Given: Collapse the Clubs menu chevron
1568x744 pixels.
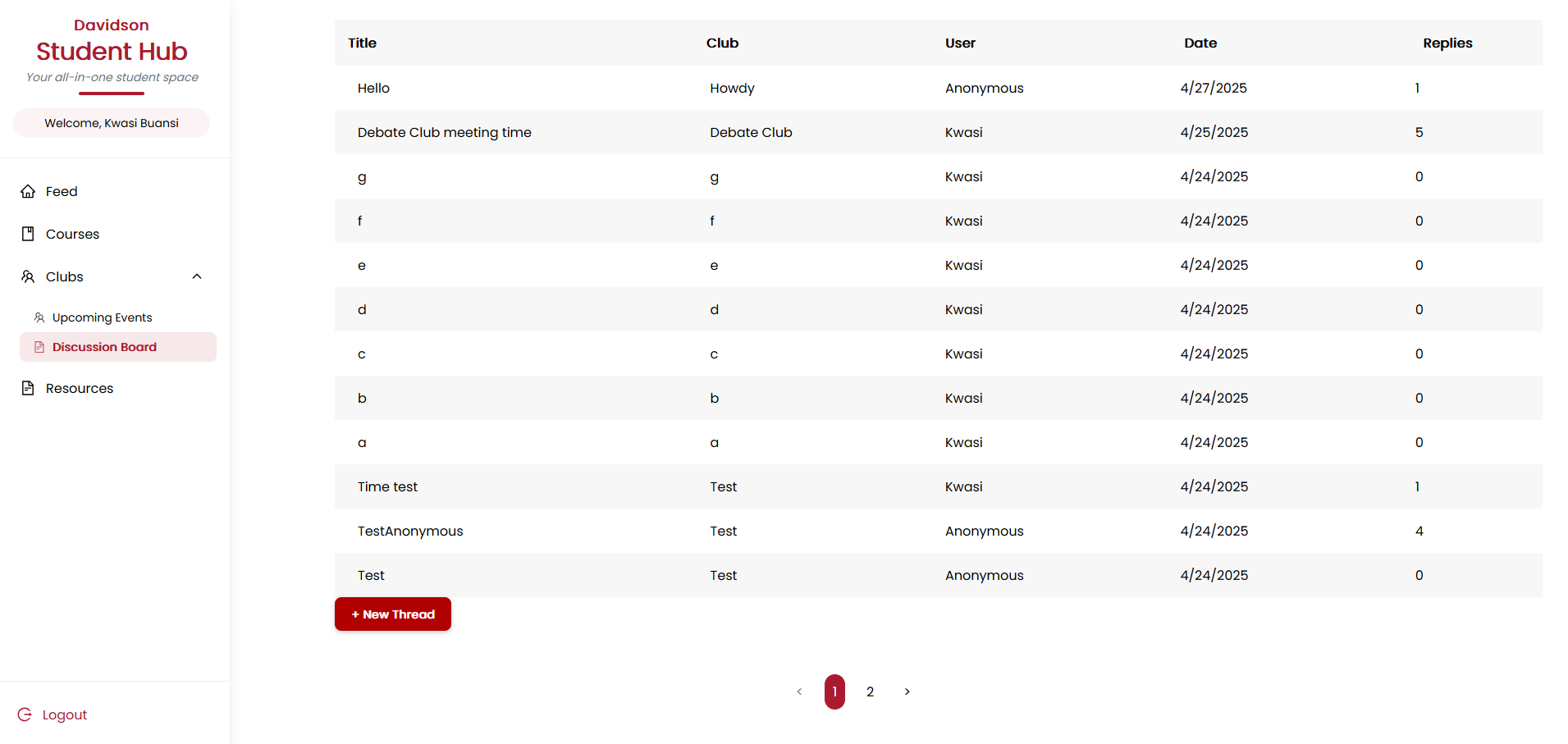Looking at the screenshot, I should tap(197, 276).
